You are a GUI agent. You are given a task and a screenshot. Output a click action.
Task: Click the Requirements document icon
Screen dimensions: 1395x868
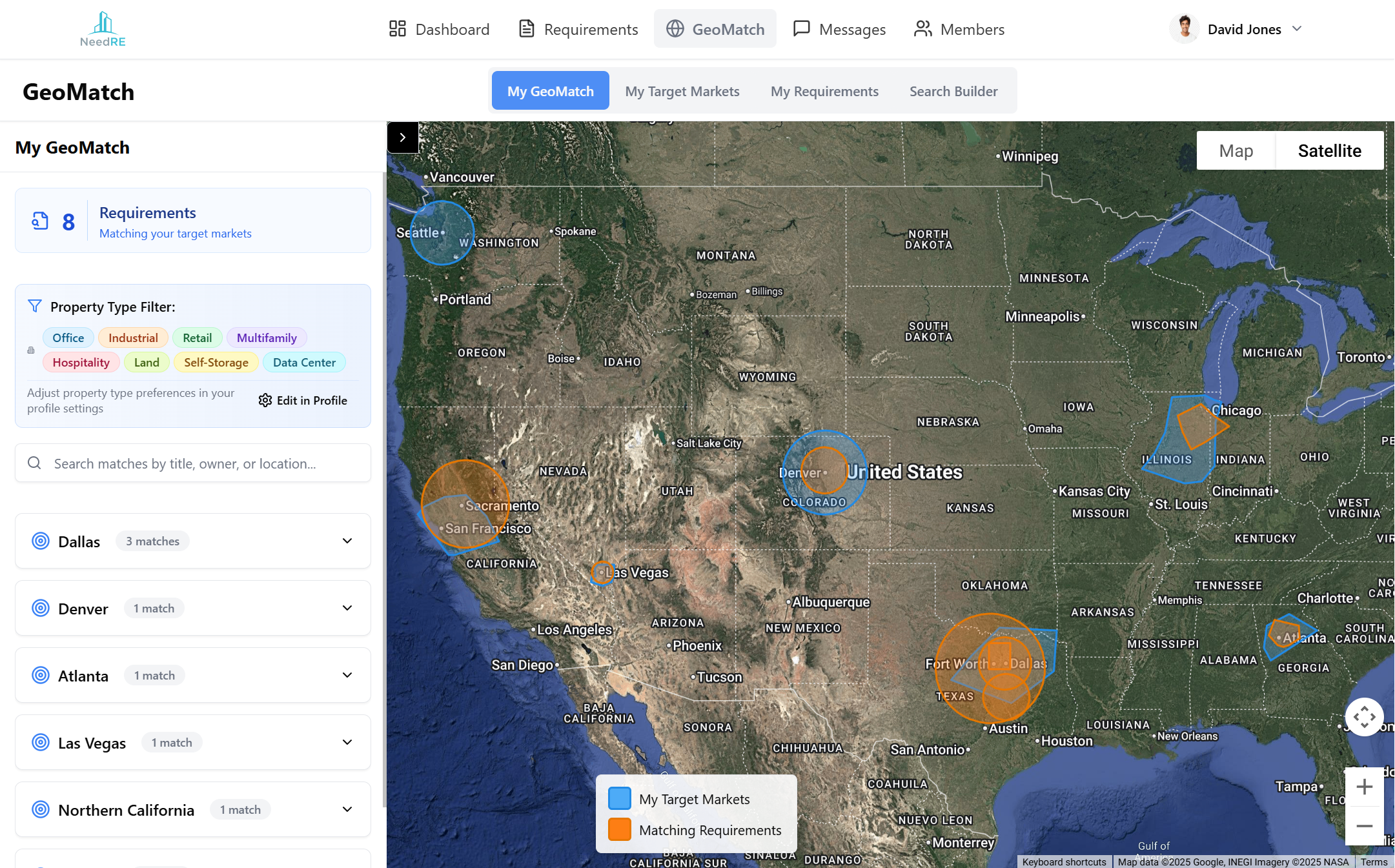(x=526, y=29)
